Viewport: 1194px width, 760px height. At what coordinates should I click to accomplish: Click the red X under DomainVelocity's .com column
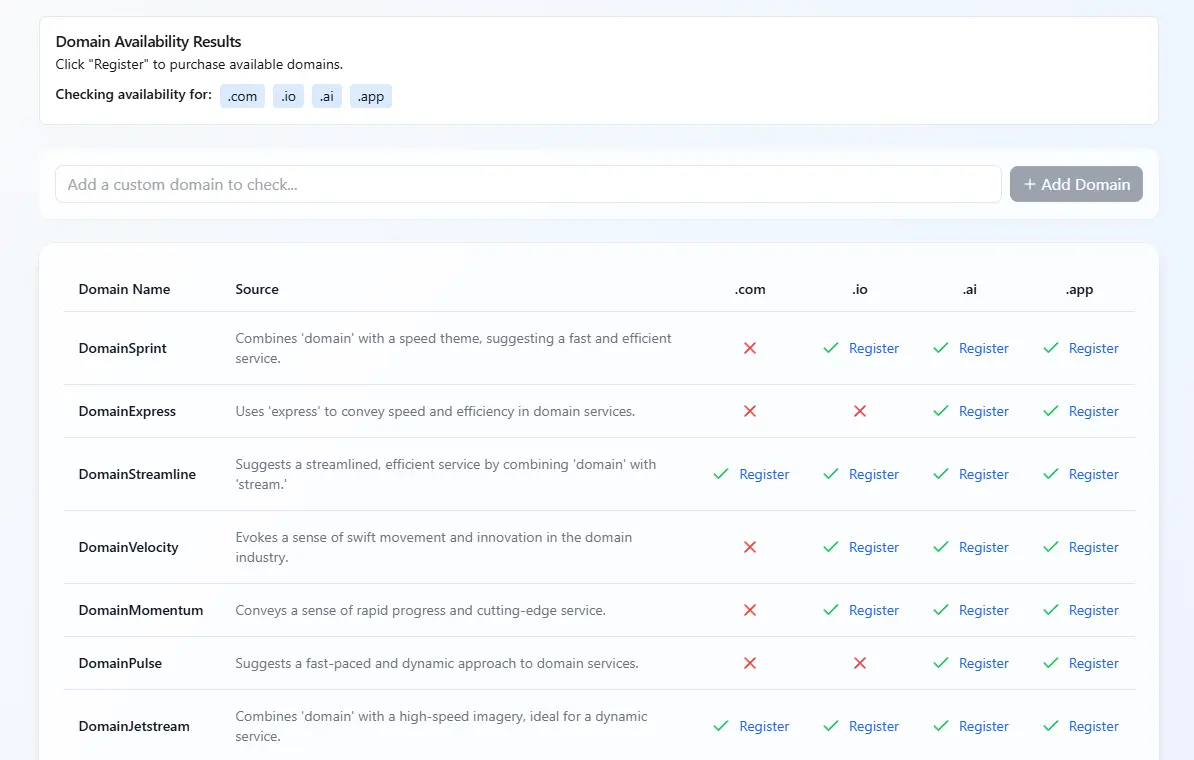tap(750, 547)
